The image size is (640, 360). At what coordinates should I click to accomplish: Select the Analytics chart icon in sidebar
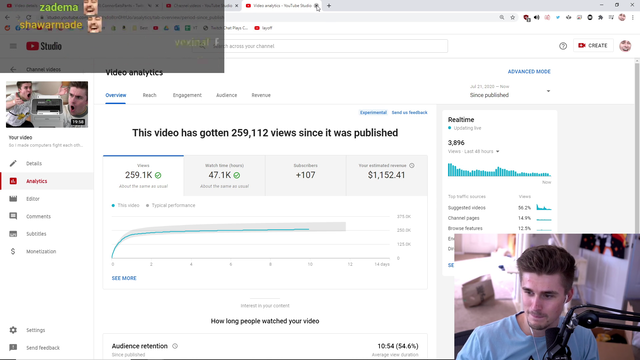(x=13, y=181)
